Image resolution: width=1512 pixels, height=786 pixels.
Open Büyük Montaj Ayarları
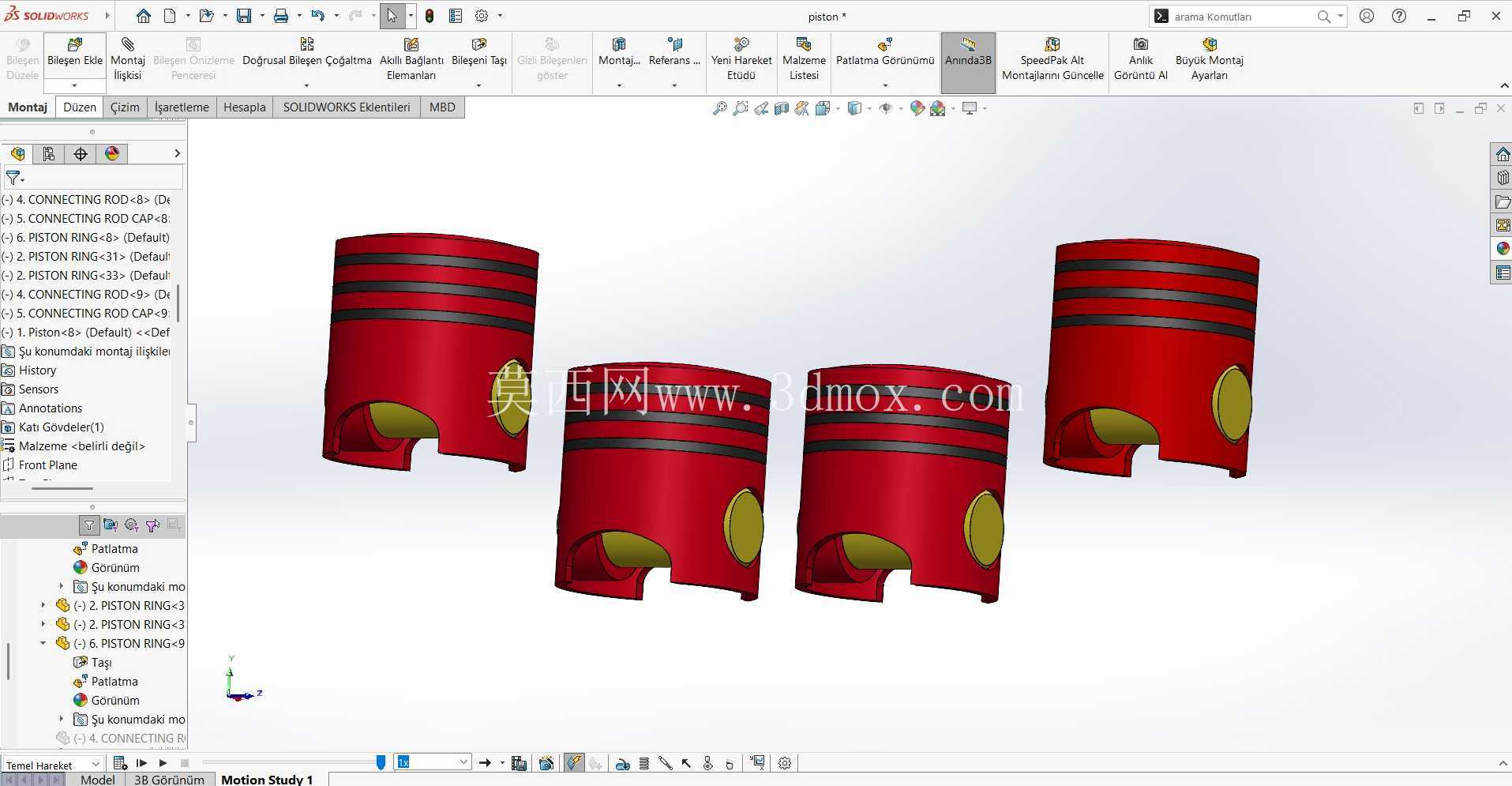[x=1209, y=58]
